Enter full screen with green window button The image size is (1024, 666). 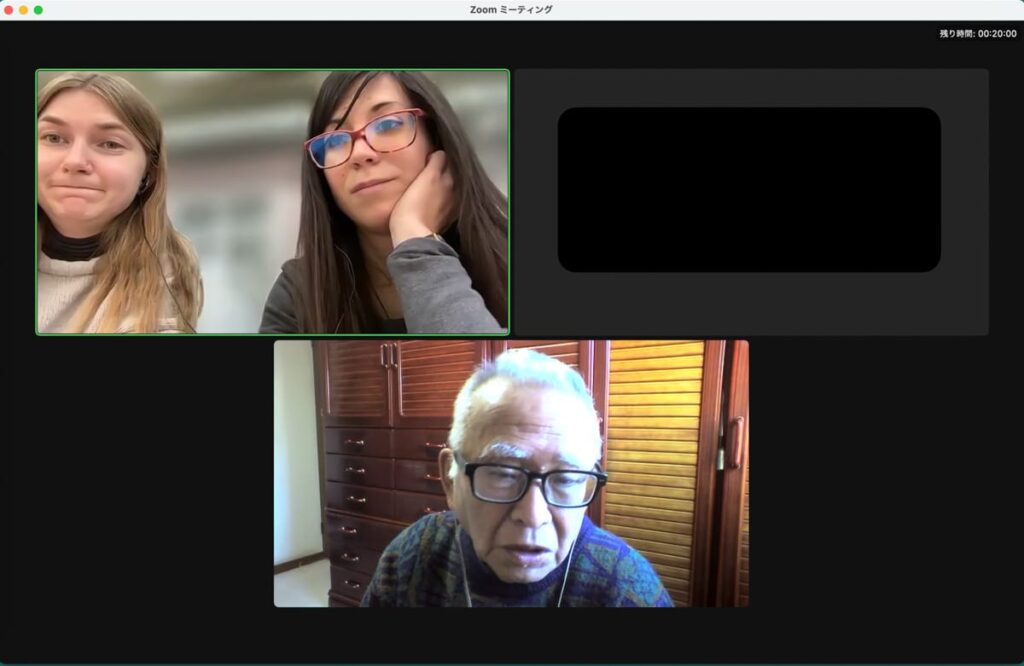39,10
